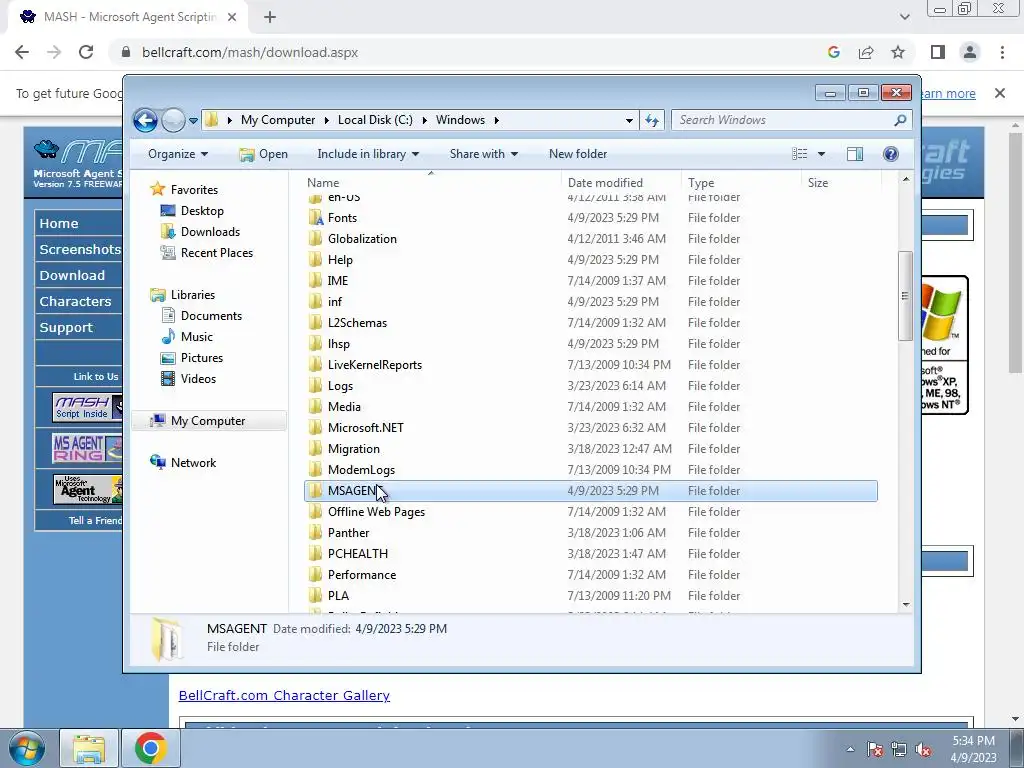This screenshot has height=768, width=1024.
Task: Select My Computer in the address breadcrumb
Action: (278, 120)
